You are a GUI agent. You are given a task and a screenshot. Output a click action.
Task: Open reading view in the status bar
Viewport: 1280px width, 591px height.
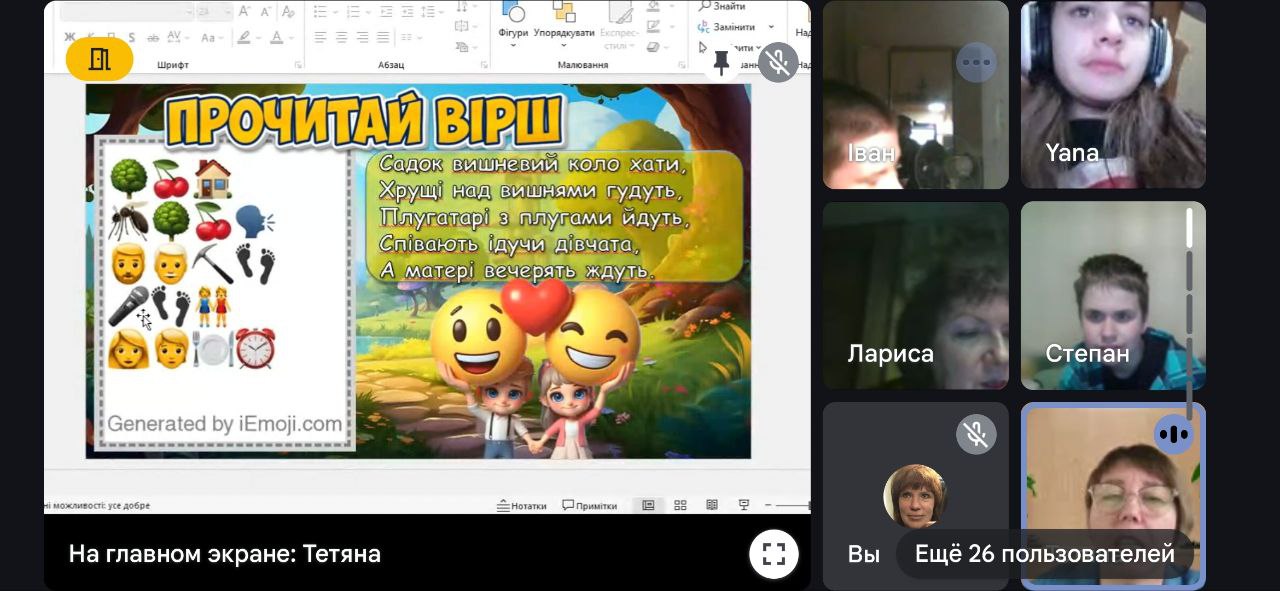712,505
